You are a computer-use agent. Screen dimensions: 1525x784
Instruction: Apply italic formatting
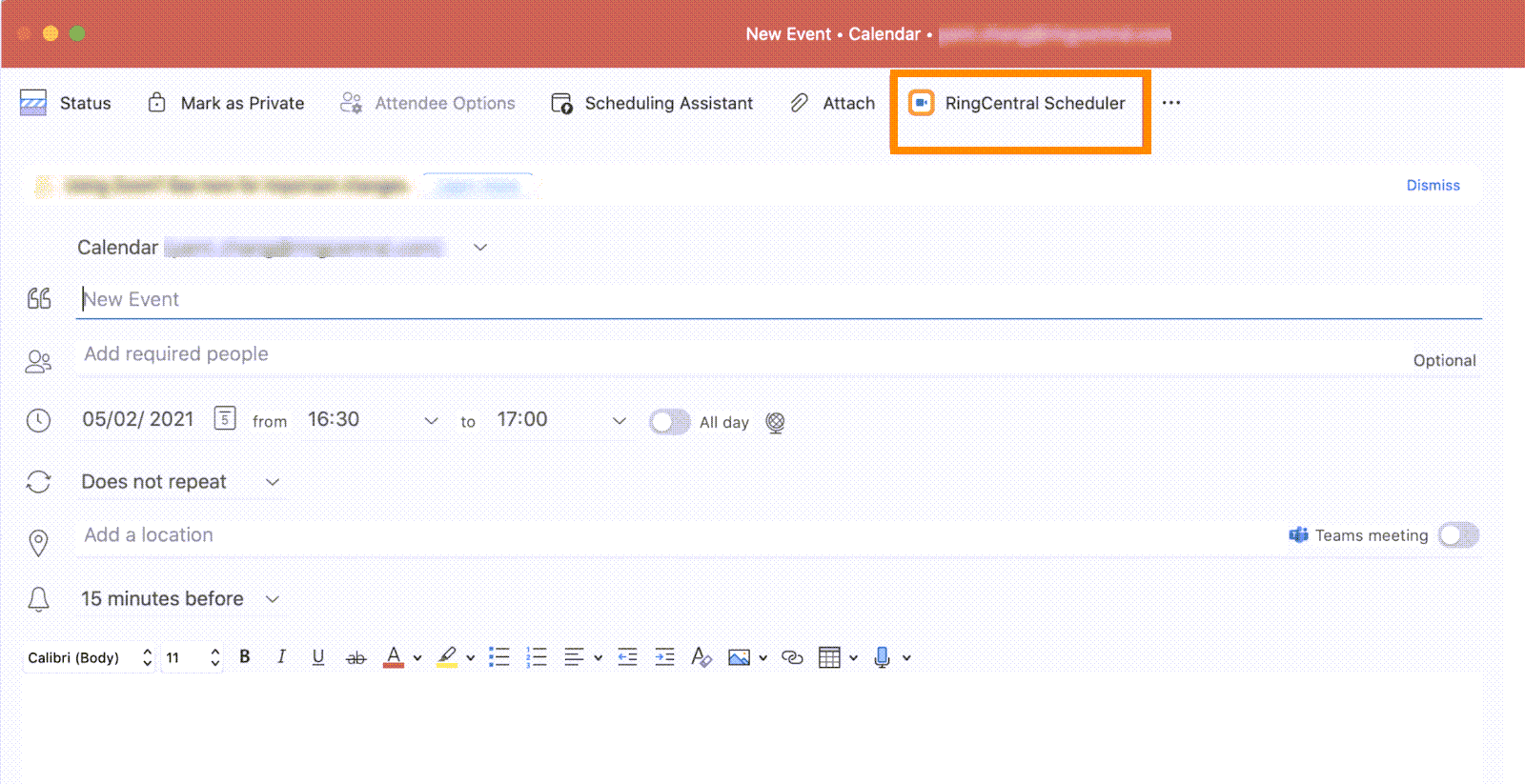pos(281,656)
